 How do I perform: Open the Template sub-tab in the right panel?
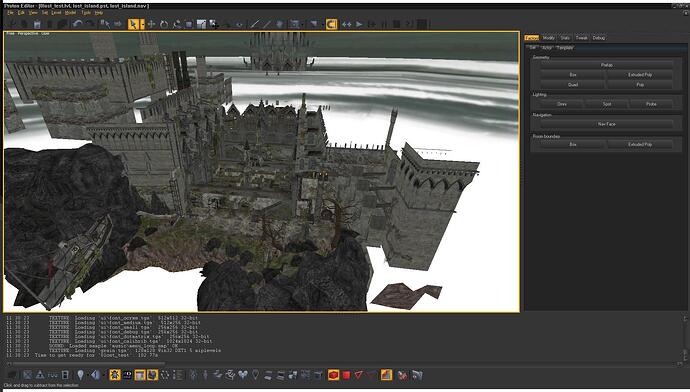click(x=565, y=48)
